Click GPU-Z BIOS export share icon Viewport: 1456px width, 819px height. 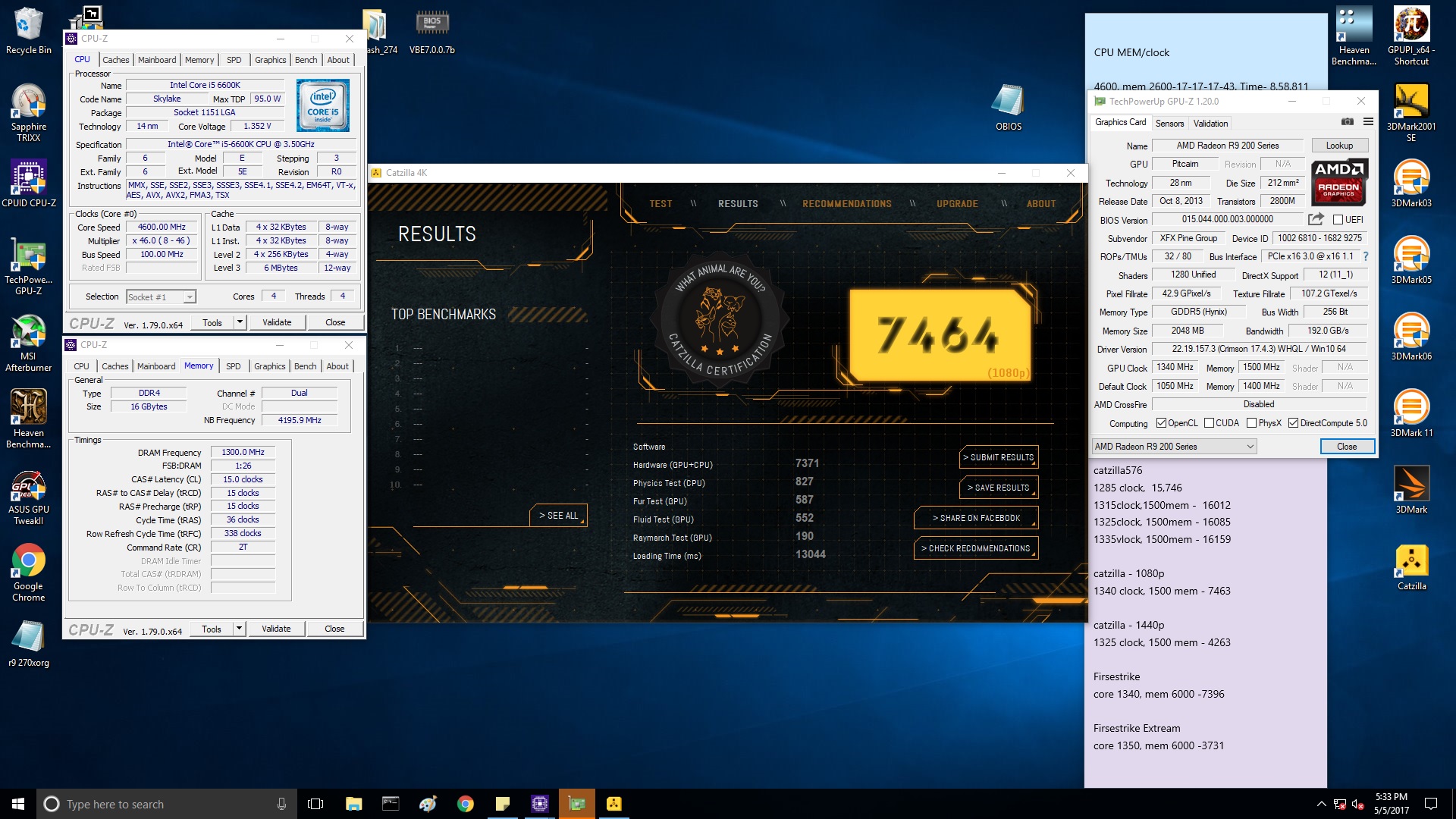coord(1316,219)
